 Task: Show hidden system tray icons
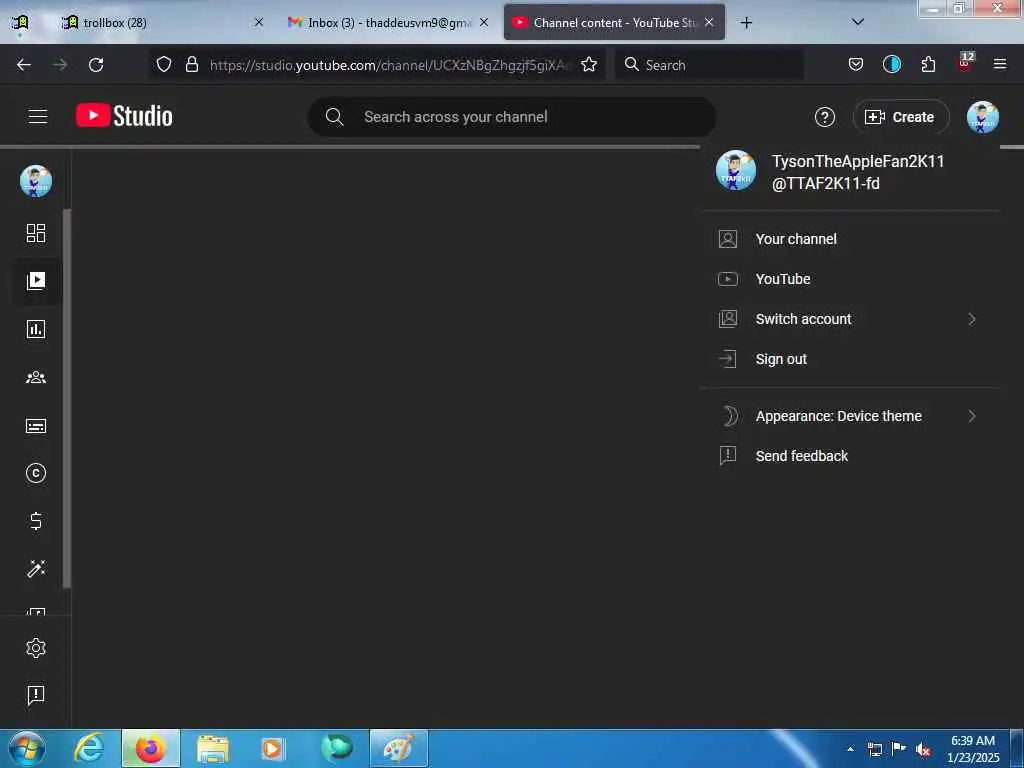(x=850, y=750)
